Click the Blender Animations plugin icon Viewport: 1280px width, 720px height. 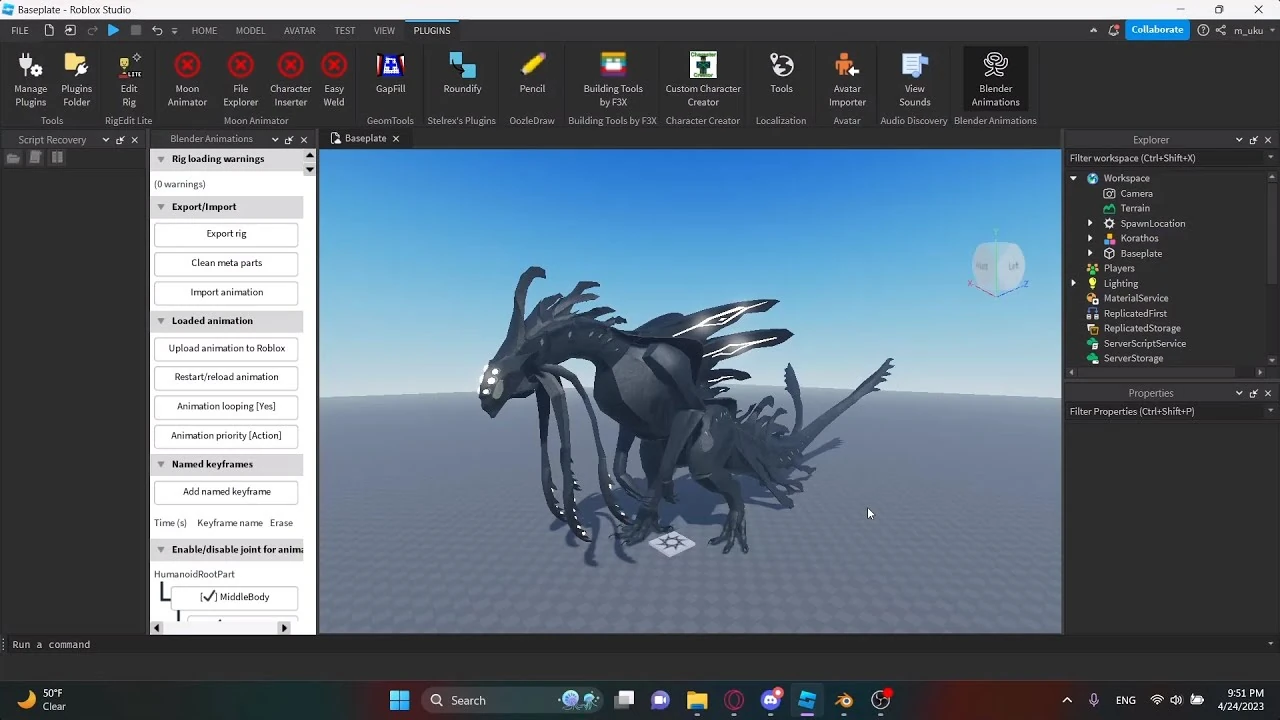coord(995,80)
